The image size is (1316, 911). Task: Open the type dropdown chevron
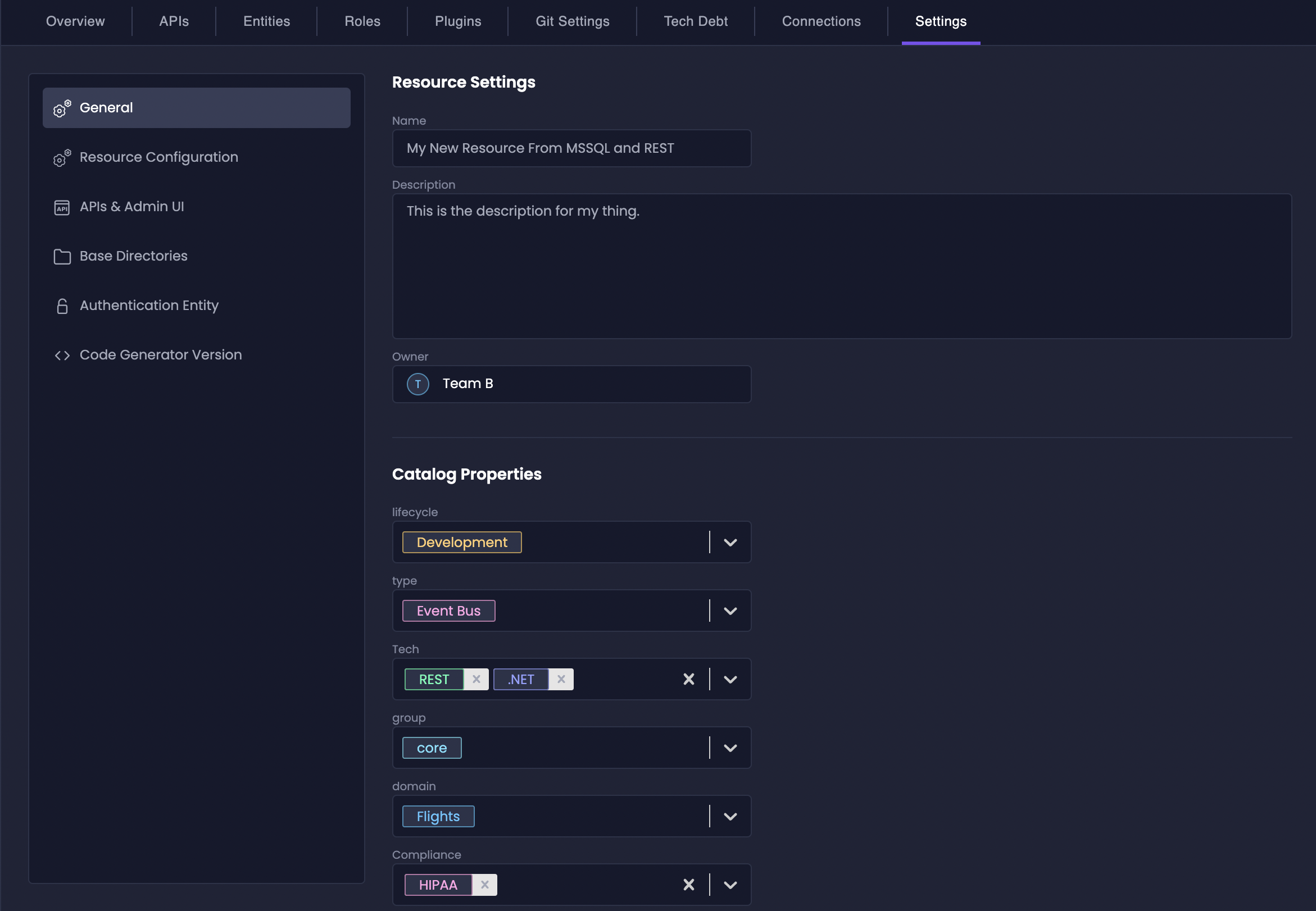[x=730, y=611]
